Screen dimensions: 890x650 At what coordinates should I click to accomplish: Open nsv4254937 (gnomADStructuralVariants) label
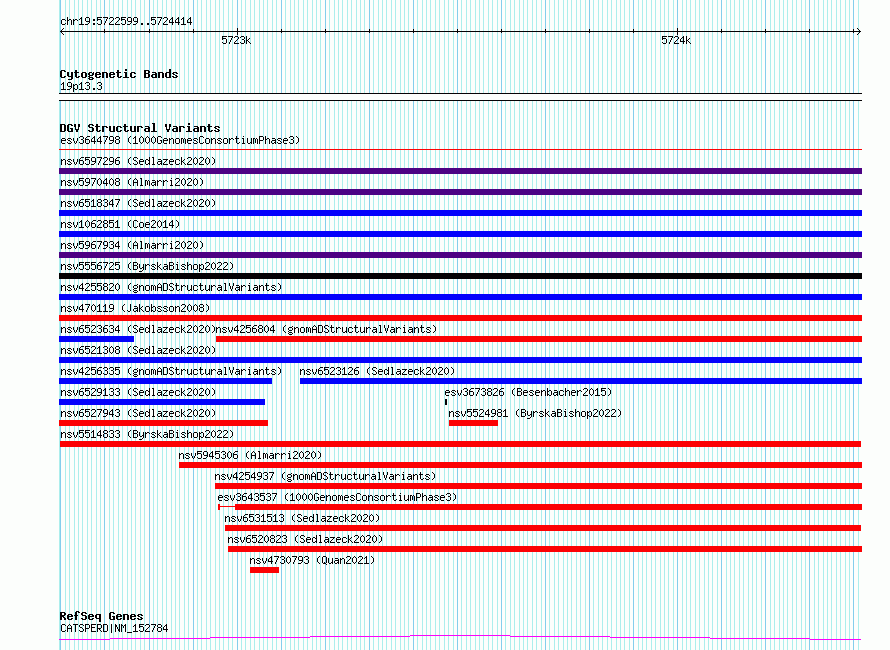[x=326, y=476]
